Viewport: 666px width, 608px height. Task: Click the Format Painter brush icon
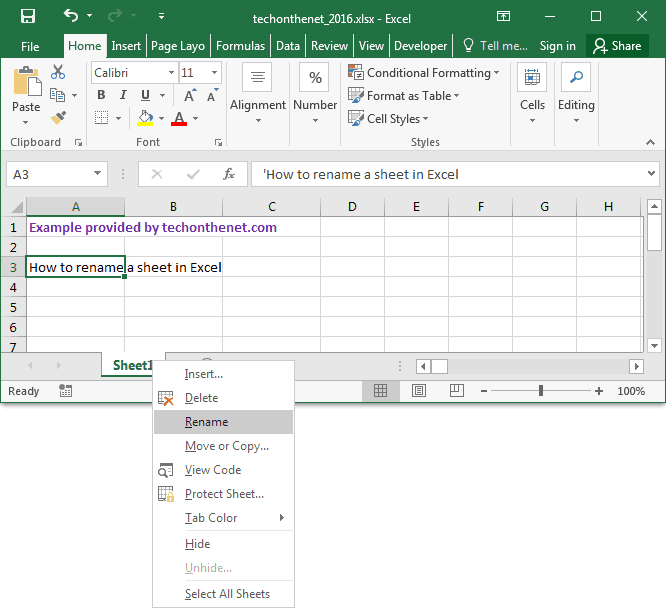(x=58, y=118)
